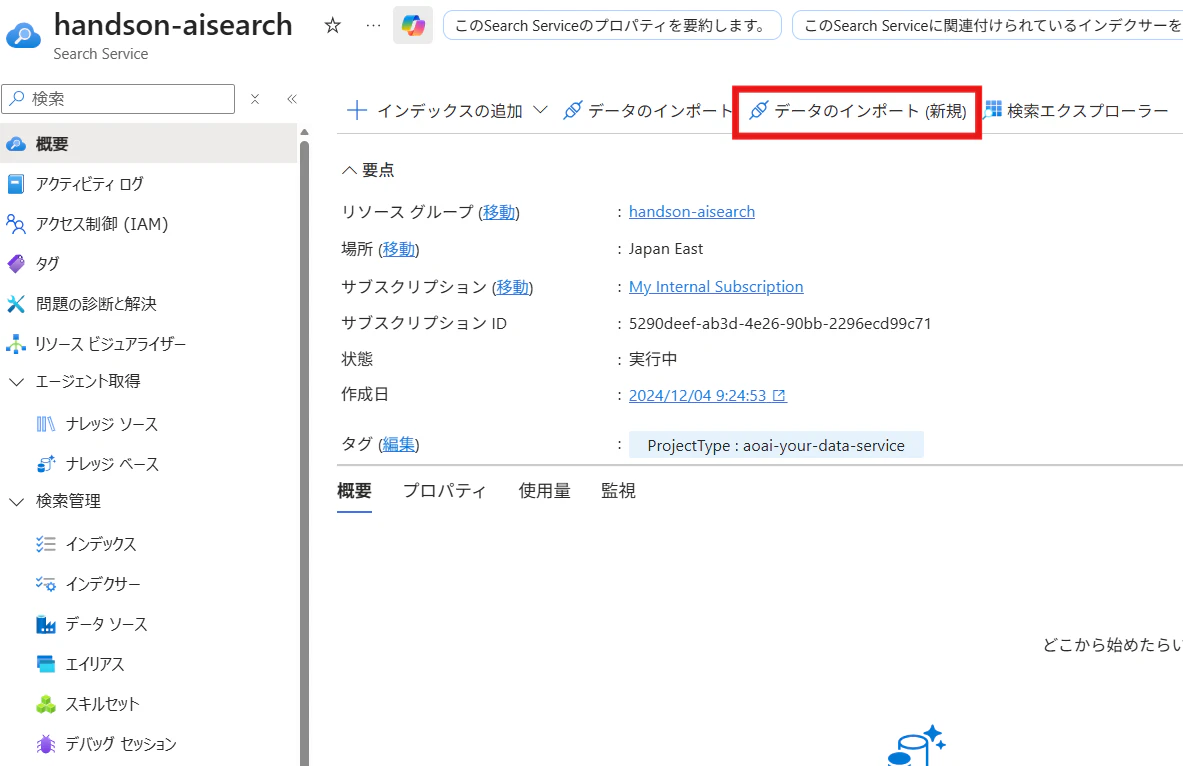Click the インデックス list icon

coord(46,543)
